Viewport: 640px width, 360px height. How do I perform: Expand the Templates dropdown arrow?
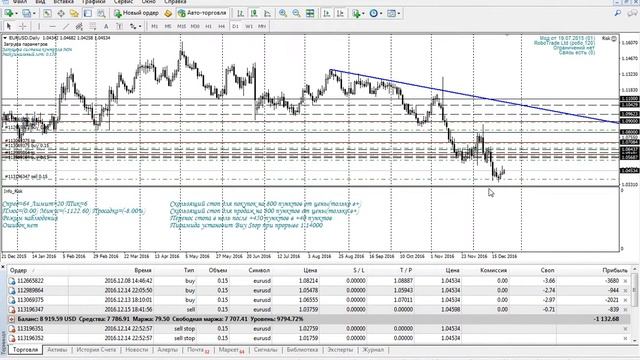click(398, 13)
